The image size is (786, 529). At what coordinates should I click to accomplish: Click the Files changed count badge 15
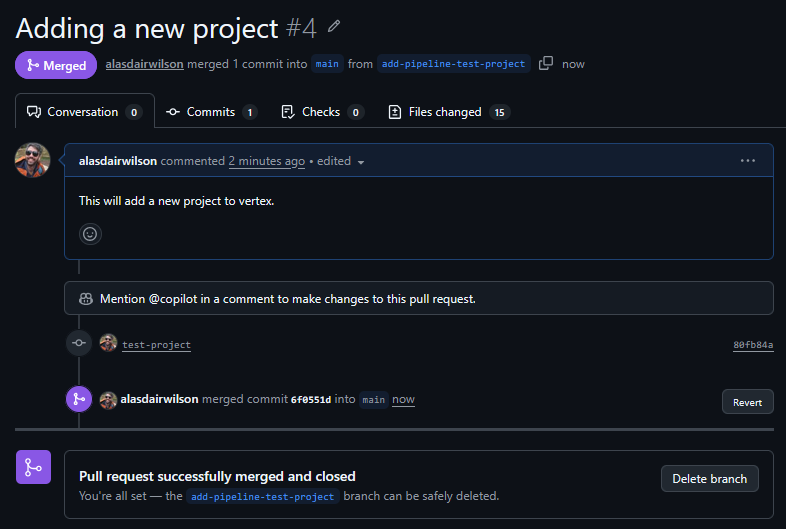click(499, 112)
